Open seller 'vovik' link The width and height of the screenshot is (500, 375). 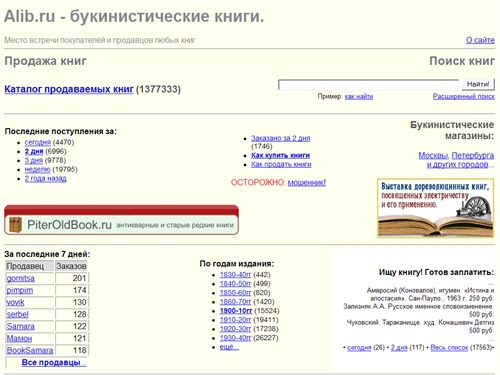(15, 302)
